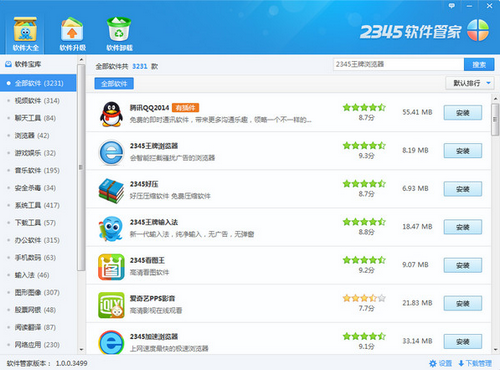Click the 55.41 MB size text
Image resolution: width=500 pixels, height=370 pixels.
tap(417, 112)
